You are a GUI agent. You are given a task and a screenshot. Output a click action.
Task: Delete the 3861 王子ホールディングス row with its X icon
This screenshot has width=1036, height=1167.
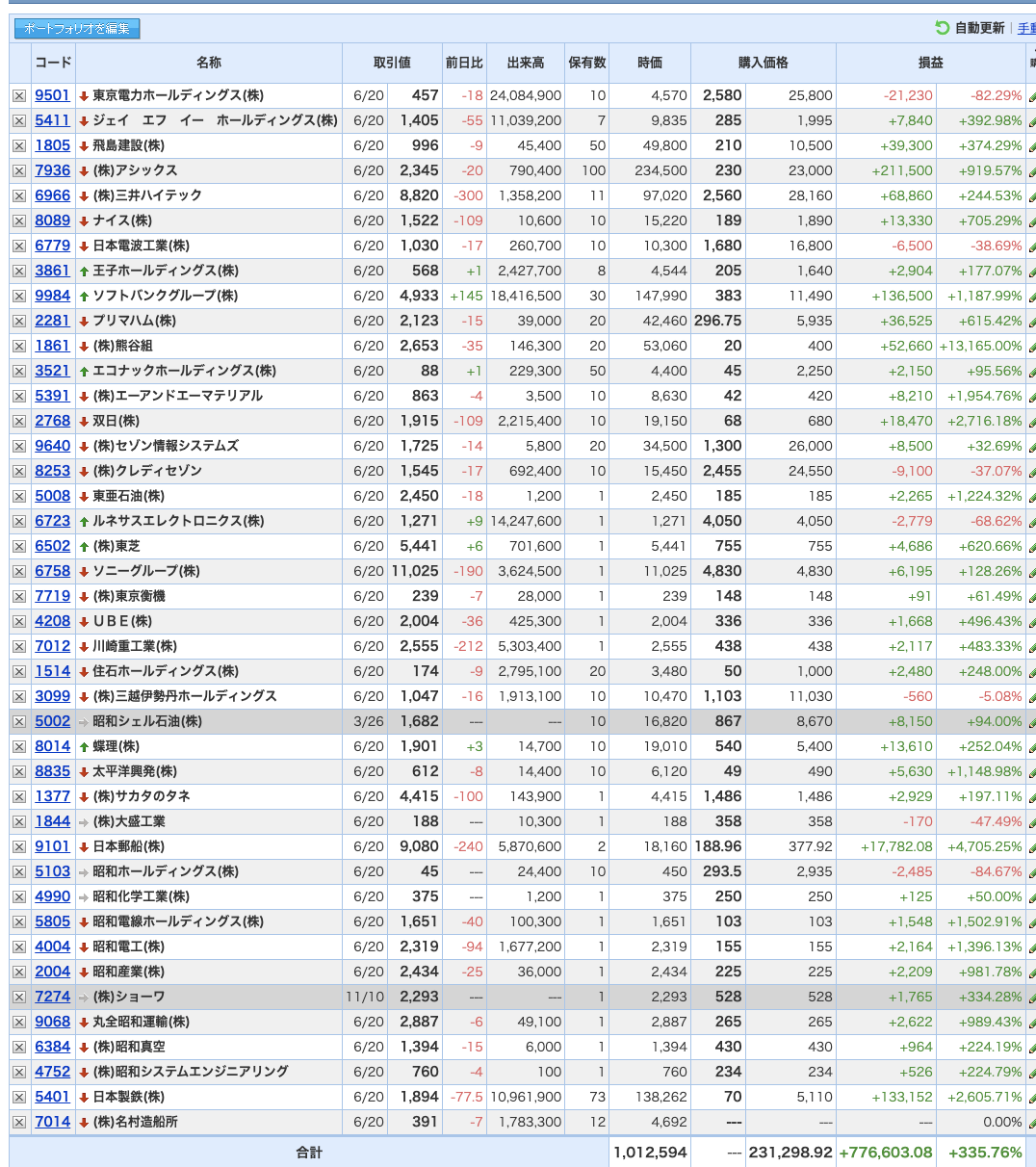tap(19, 272)
